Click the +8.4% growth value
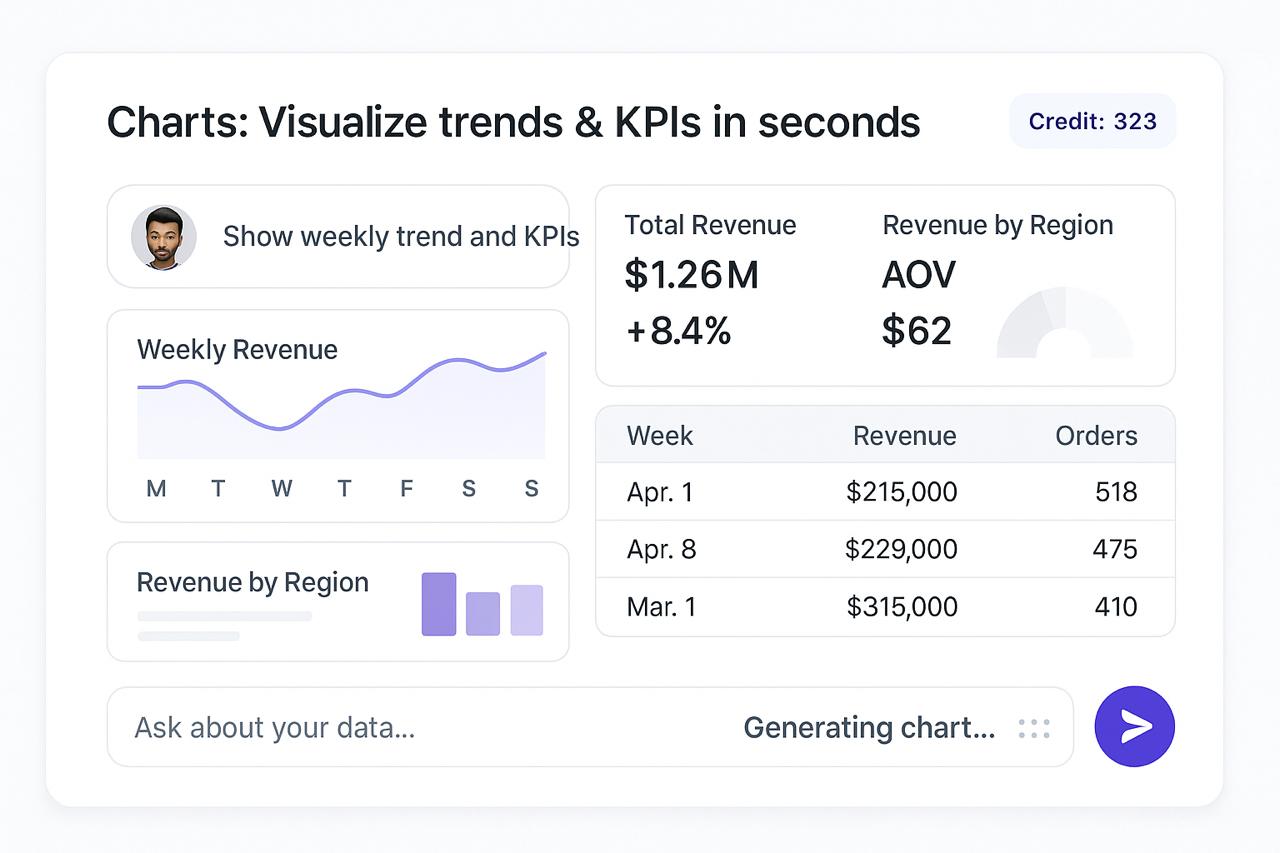 point(679,331)
